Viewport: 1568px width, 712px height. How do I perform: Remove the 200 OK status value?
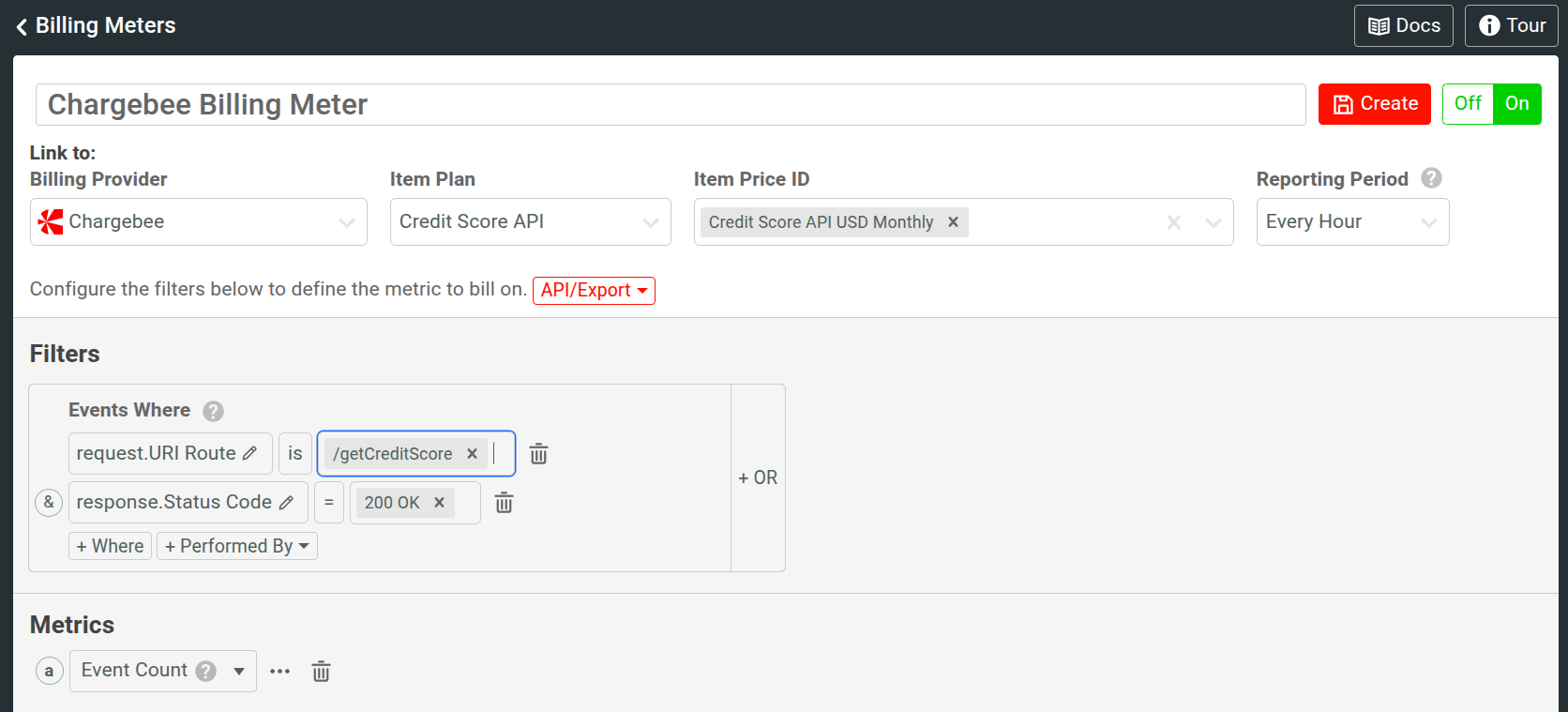439,503
